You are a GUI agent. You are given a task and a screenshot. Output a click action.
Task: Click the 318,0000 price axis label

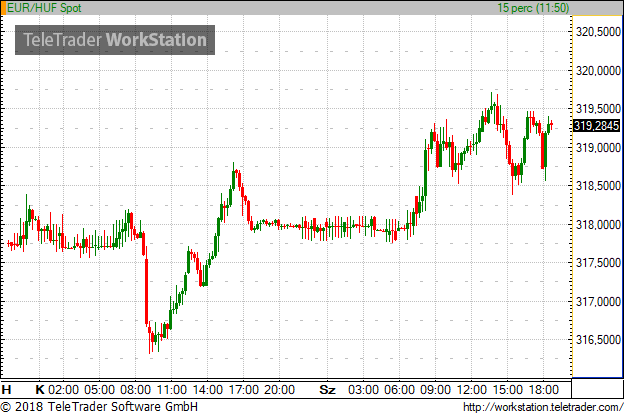click(599, 225)
